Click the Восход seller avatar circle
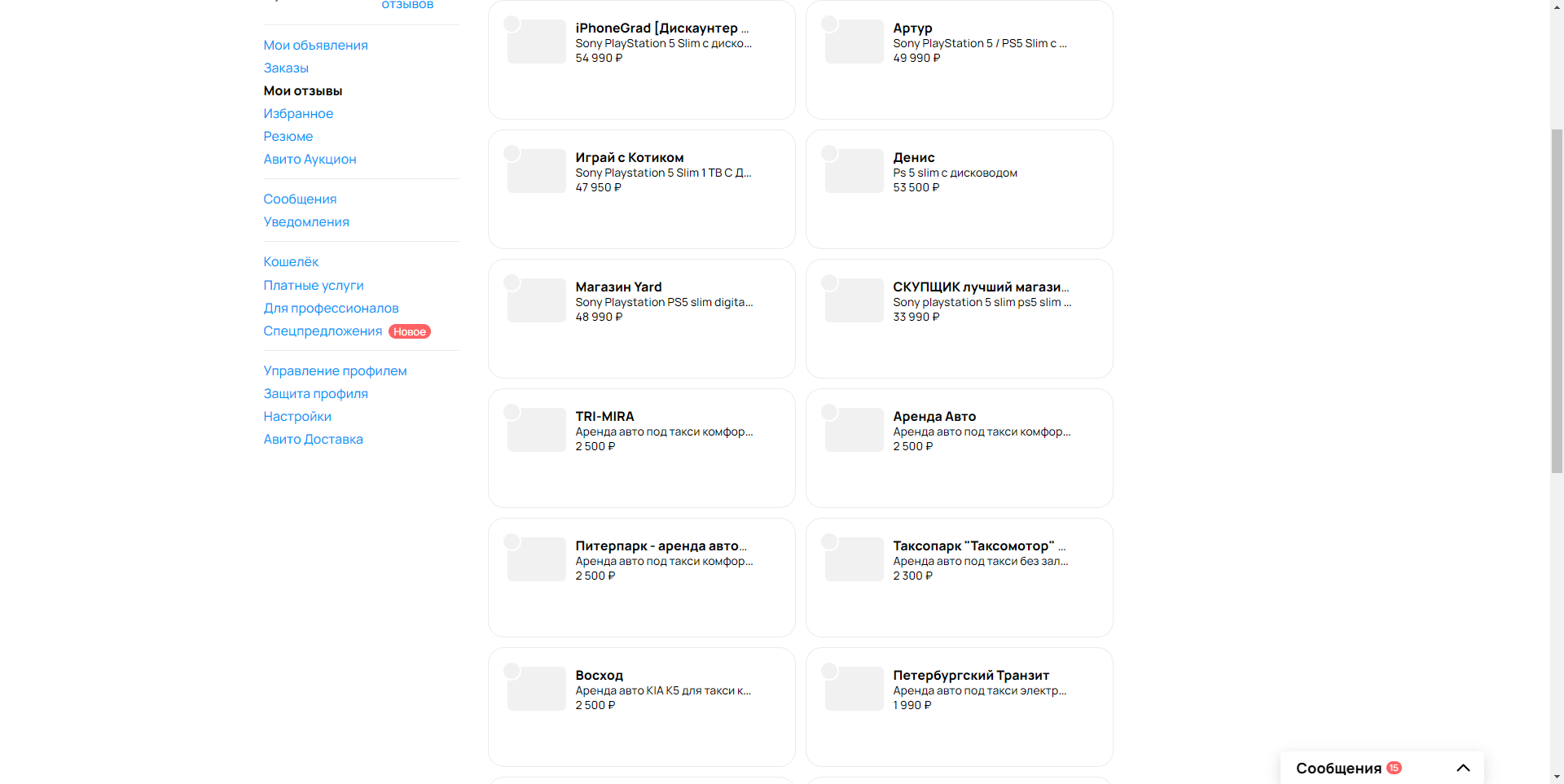Image resolution: width=1564 pixels, height=784 pixels. click(x=512, y=671)
